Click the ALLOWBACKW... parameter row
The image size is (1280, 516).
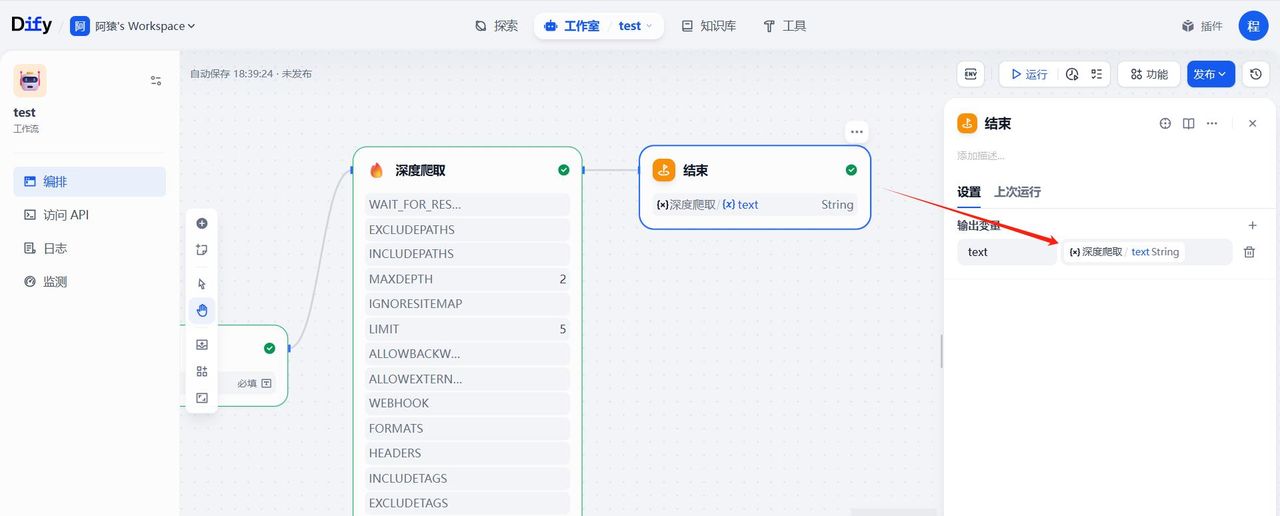[468, 354]
